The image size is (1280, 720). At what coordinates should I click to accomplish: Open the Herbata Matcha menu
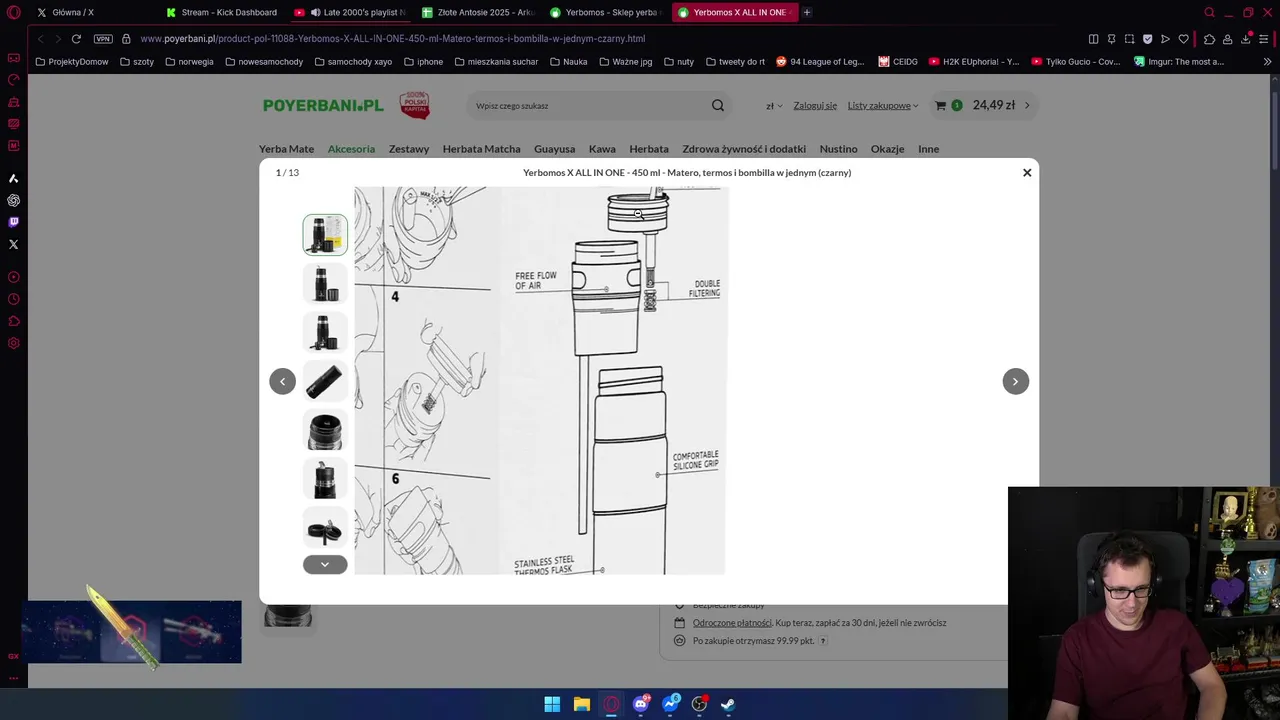[x=481, y=149]
